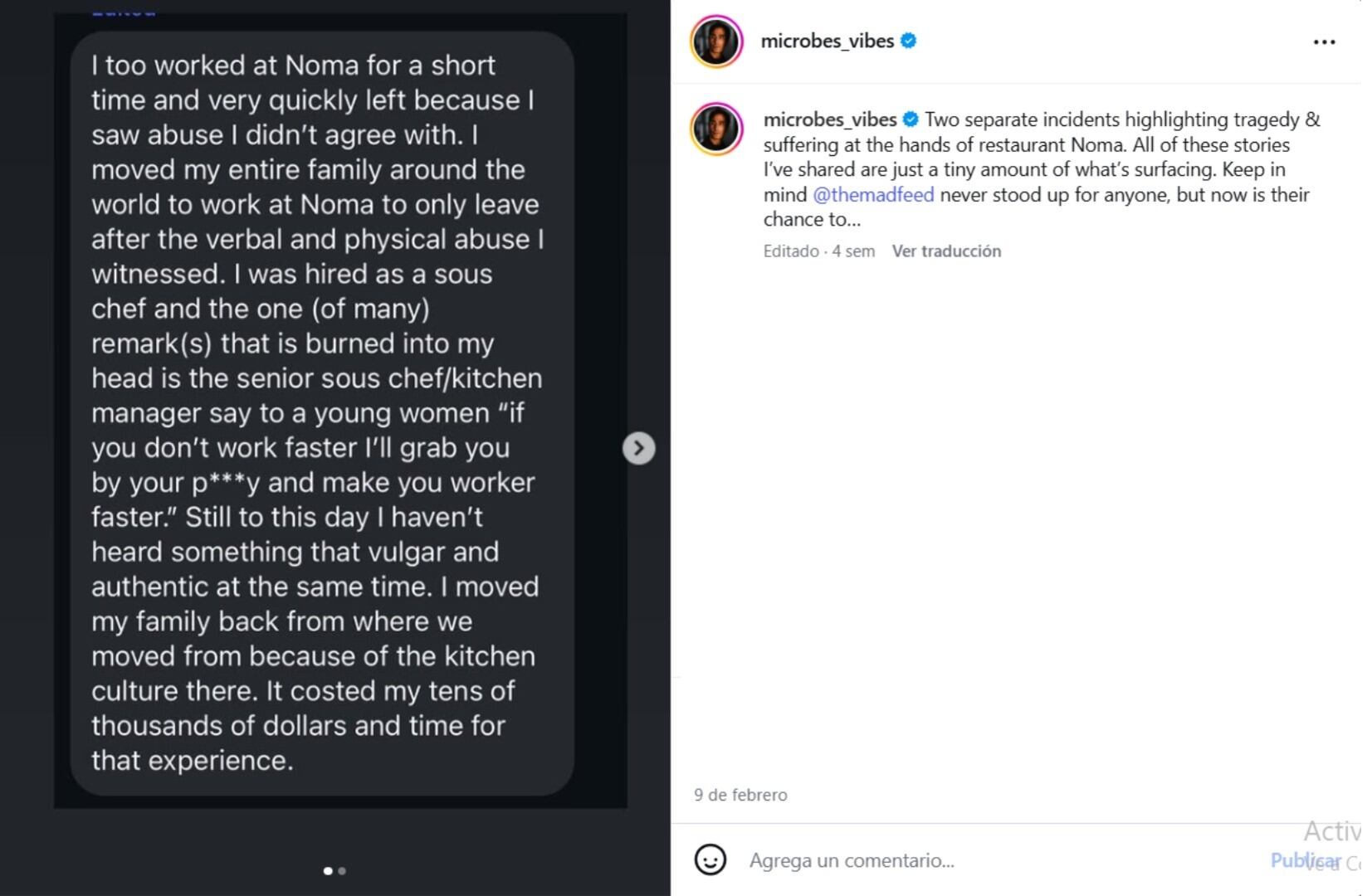Viewport: 1372px width, 896px height.
Task: Click the Noma testimony message image
Action: click(322, 413)
